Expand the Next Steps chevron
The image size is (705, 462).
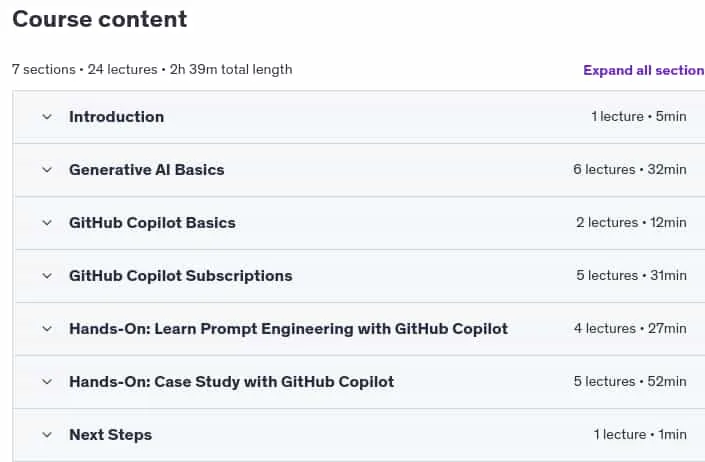(47, 435)
